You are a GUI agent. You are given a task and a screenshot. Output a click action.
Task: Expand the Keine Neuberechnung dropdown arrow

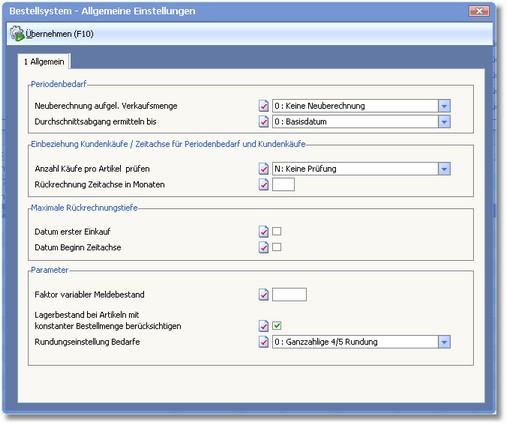tap(444, 106)
